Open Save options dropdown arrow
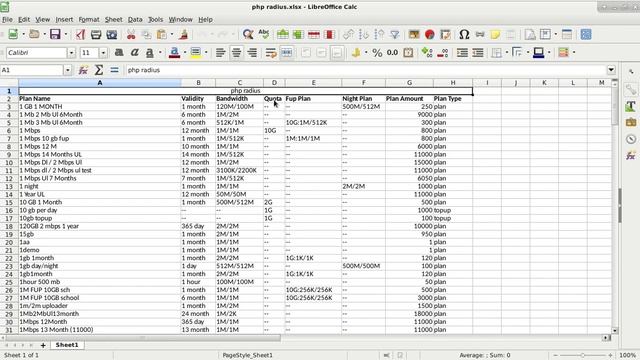The image size is (640, 360). tap(65, 34)
